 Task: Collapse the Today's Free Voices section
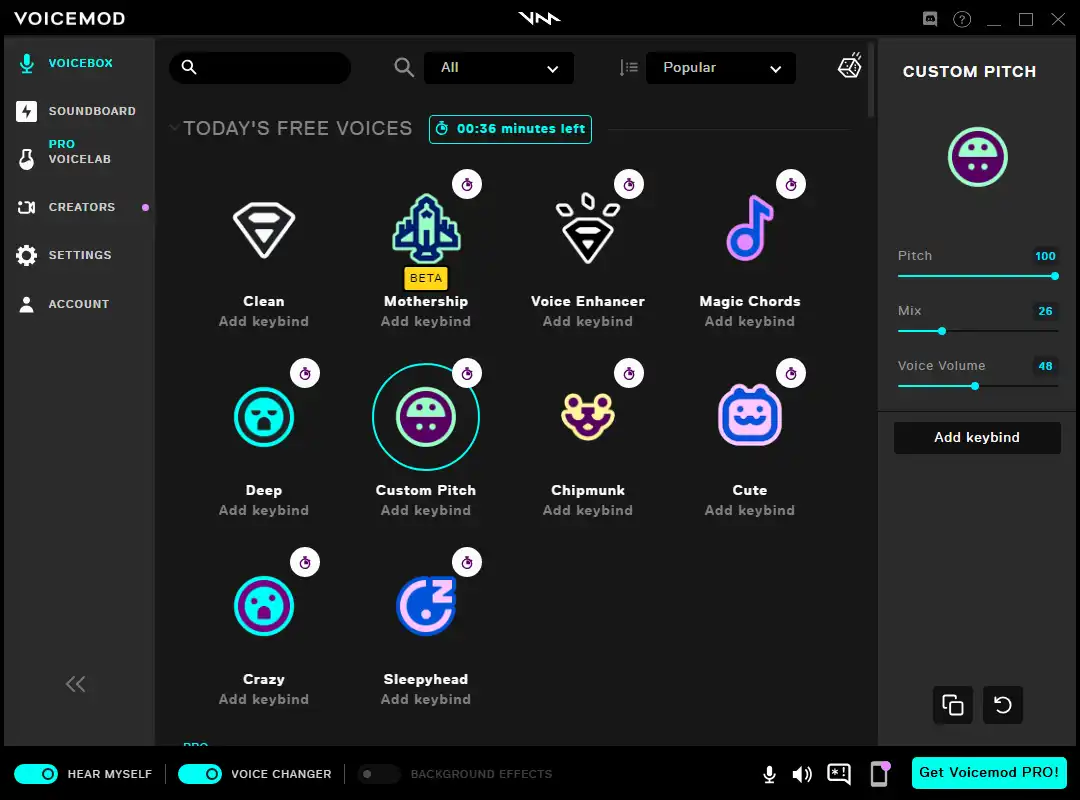click(x=174, y=128)
